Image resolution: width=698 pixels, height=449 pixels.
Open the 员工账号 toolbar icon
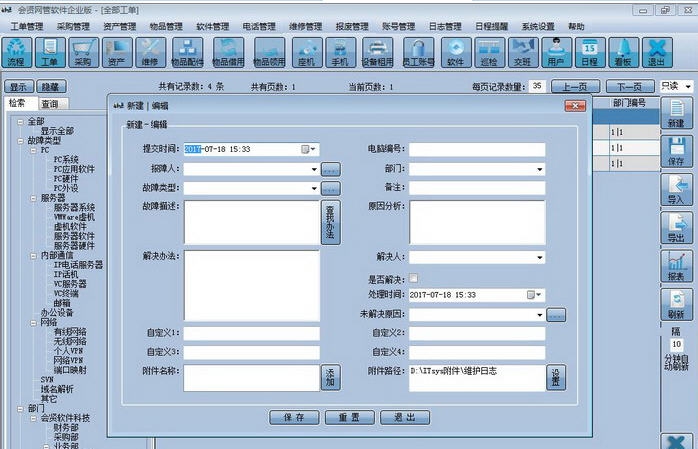(418, 53)
